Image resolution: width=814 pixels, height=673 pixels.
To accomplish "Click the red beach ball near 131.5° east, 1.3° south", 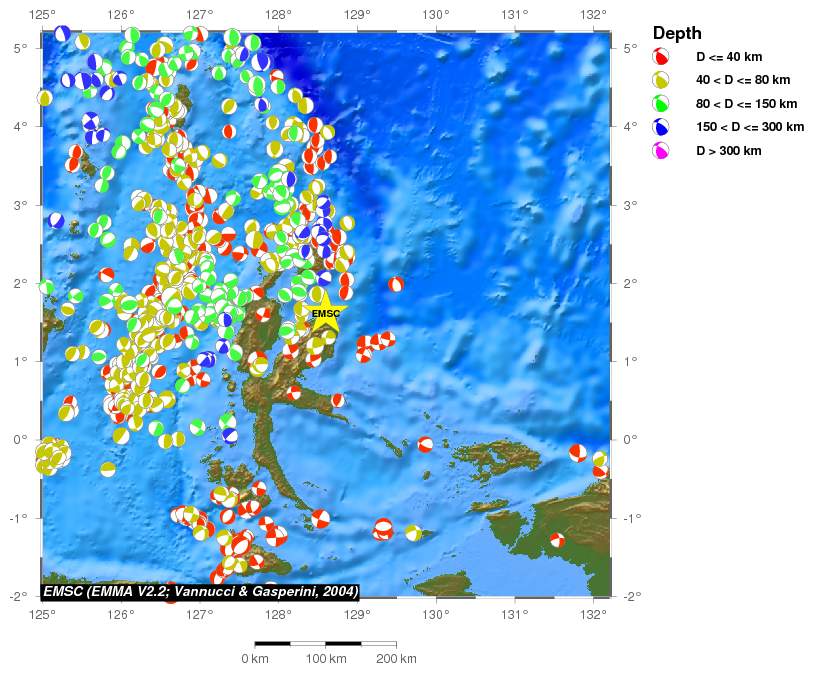I will [557, 541].
